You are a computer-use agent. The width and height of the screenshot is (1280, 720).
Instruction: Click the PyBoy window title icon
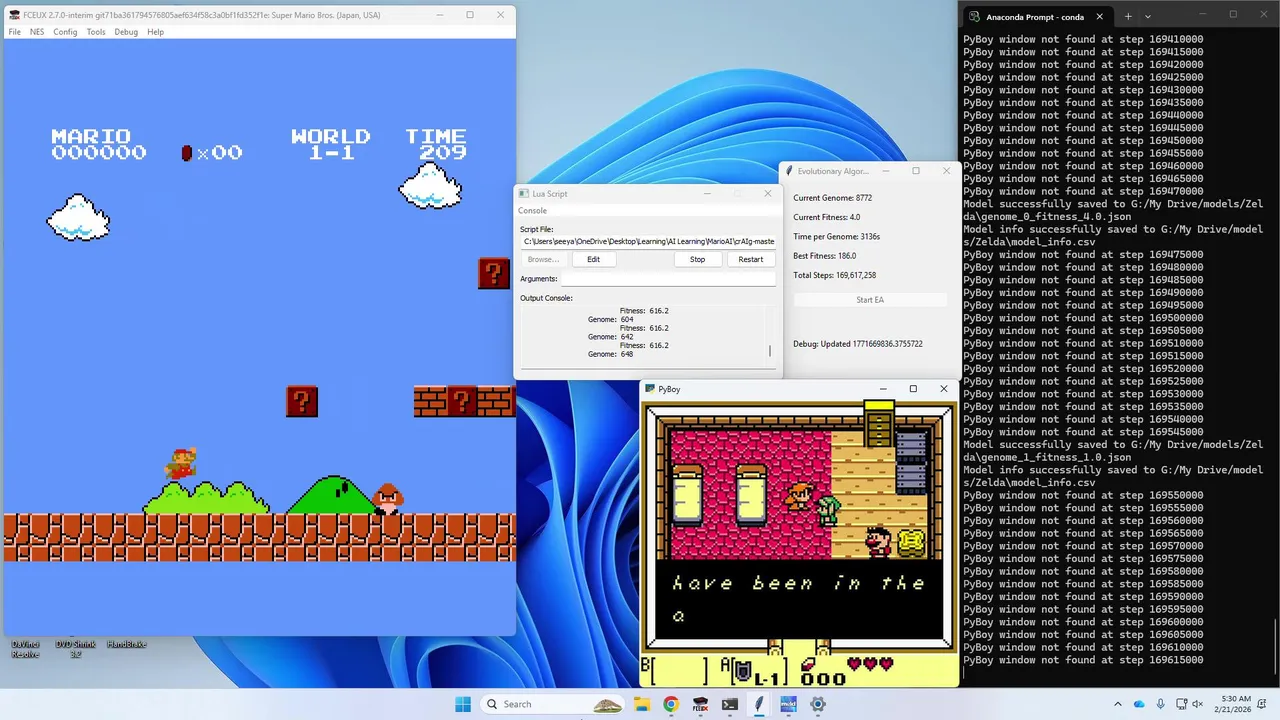[649, 389]
